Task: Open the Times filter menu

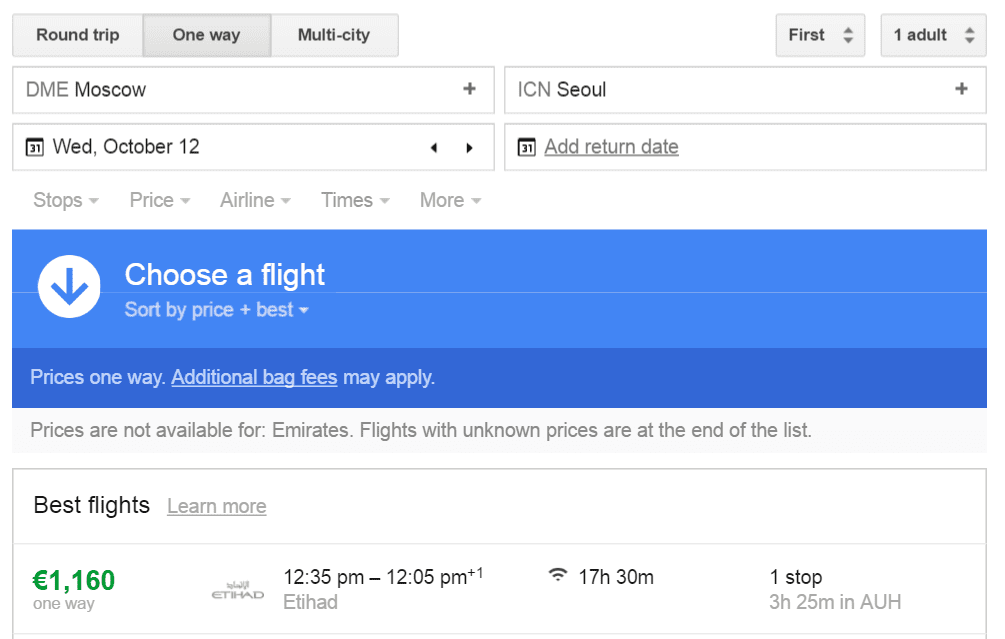Action: tap(356, 201)
